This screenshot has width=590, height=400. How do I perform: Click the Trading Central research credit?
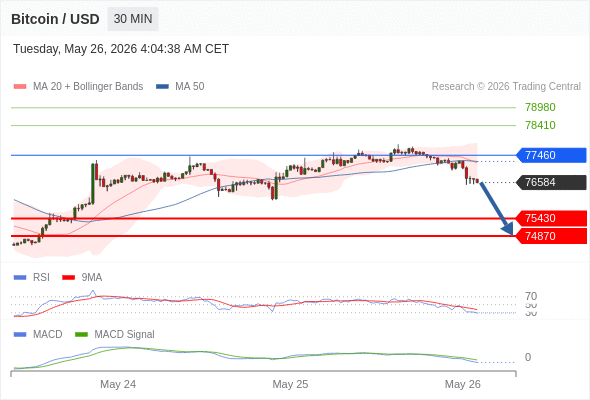[x=506, y=87]
